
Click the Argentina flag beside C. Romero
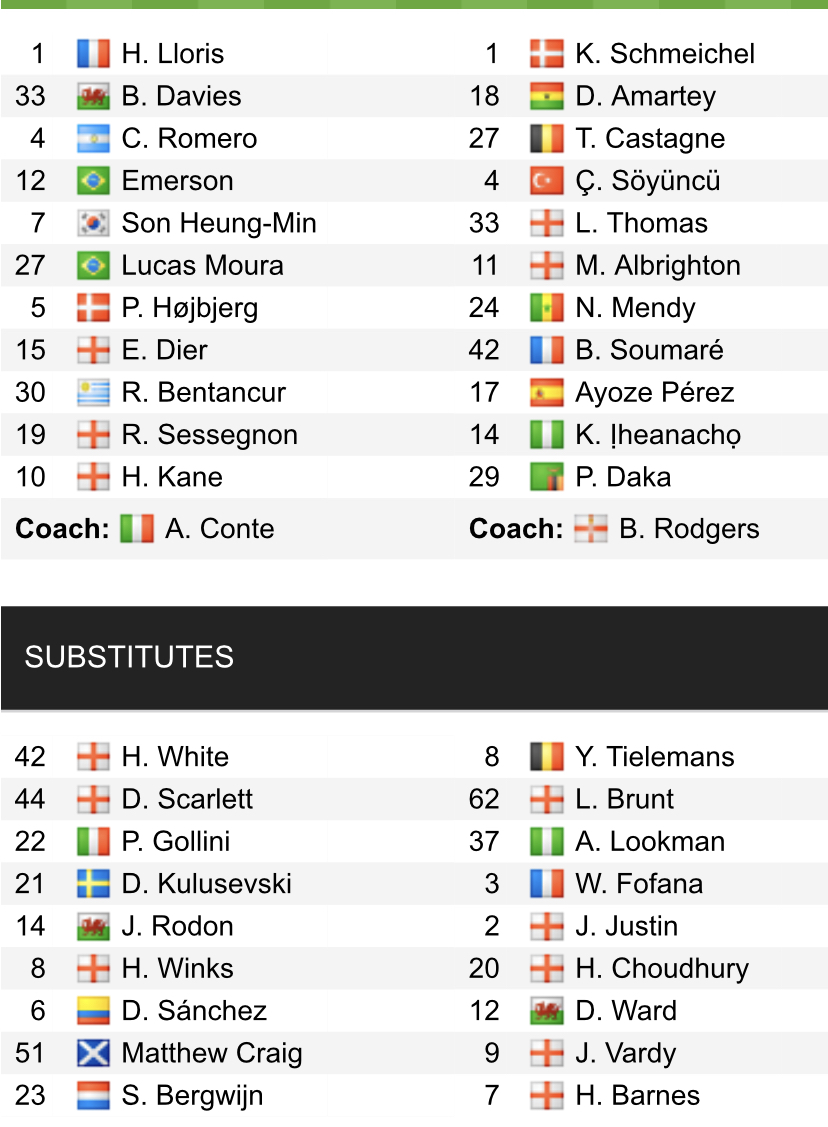click(x=93, y=139)
